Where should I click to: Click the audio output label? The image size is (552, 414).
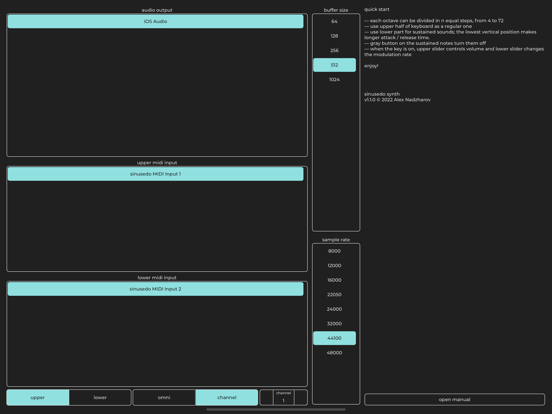(x=157, y=10)
